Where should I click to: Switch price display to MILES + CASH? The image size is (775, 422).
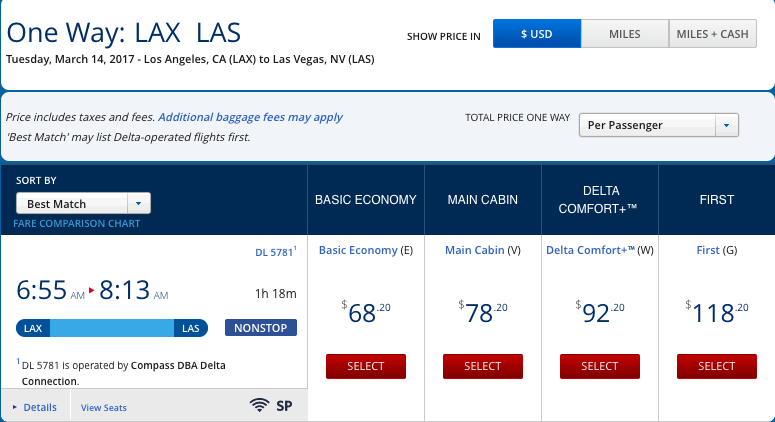click(713, 34)
